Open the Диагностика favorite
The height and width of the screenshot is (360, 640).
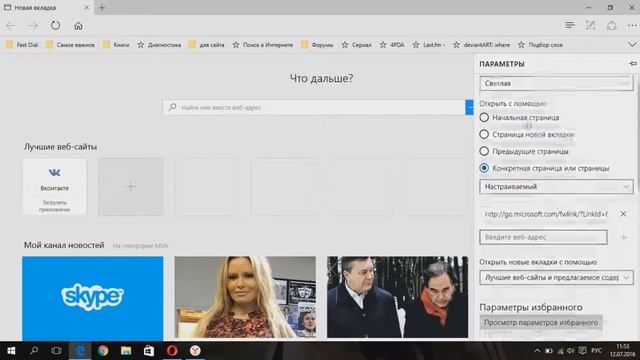coord(159,45)
